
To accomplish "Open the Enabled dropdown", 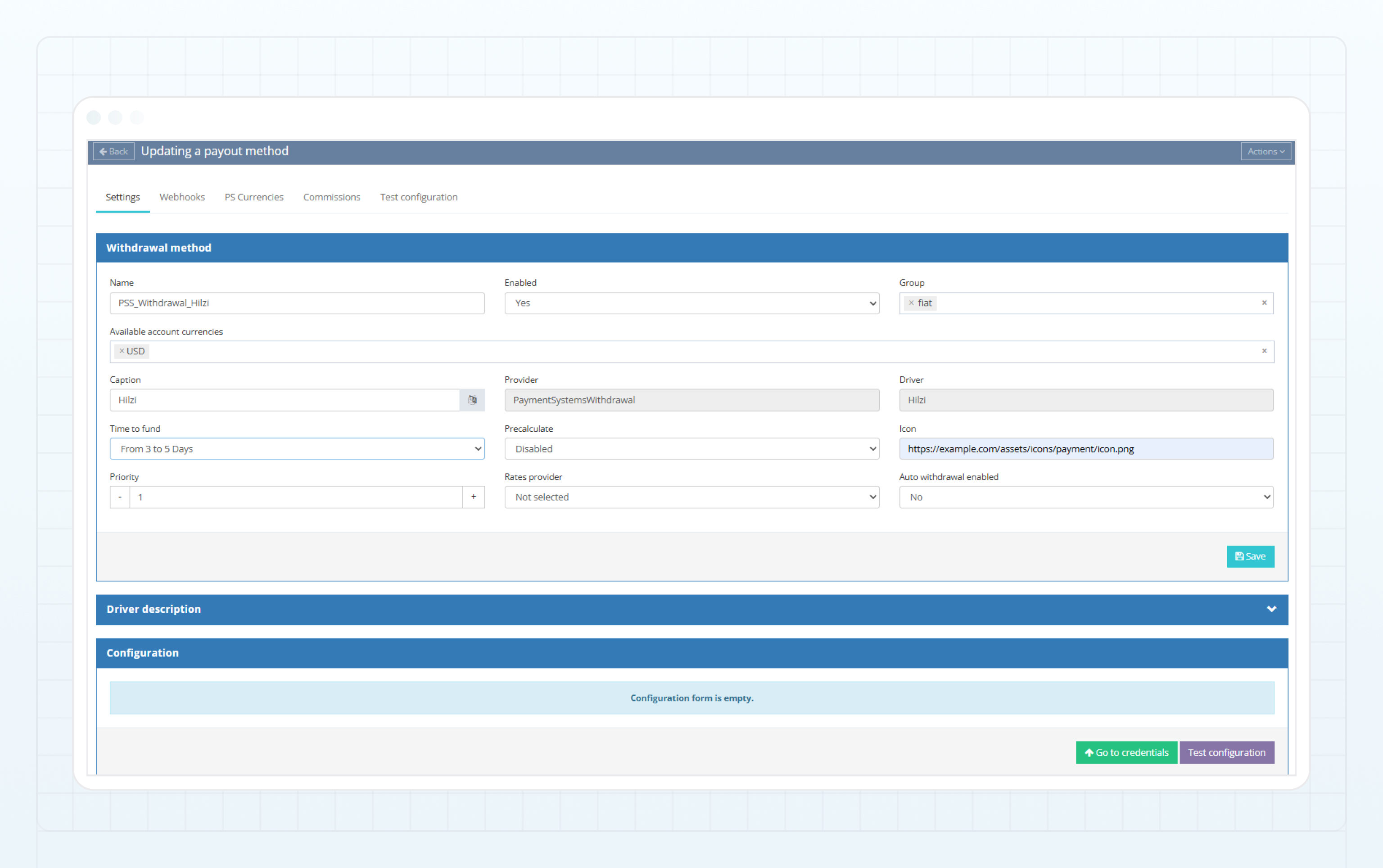I will click(x=692, y=303).
